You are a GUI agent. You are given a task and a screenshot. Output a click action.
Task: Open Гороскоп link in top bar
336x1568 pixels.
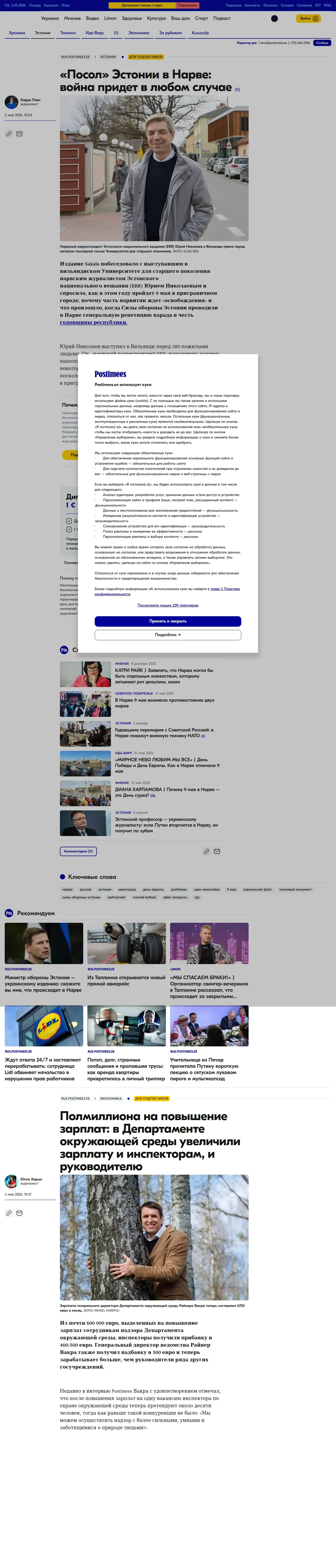pos(51,5)
